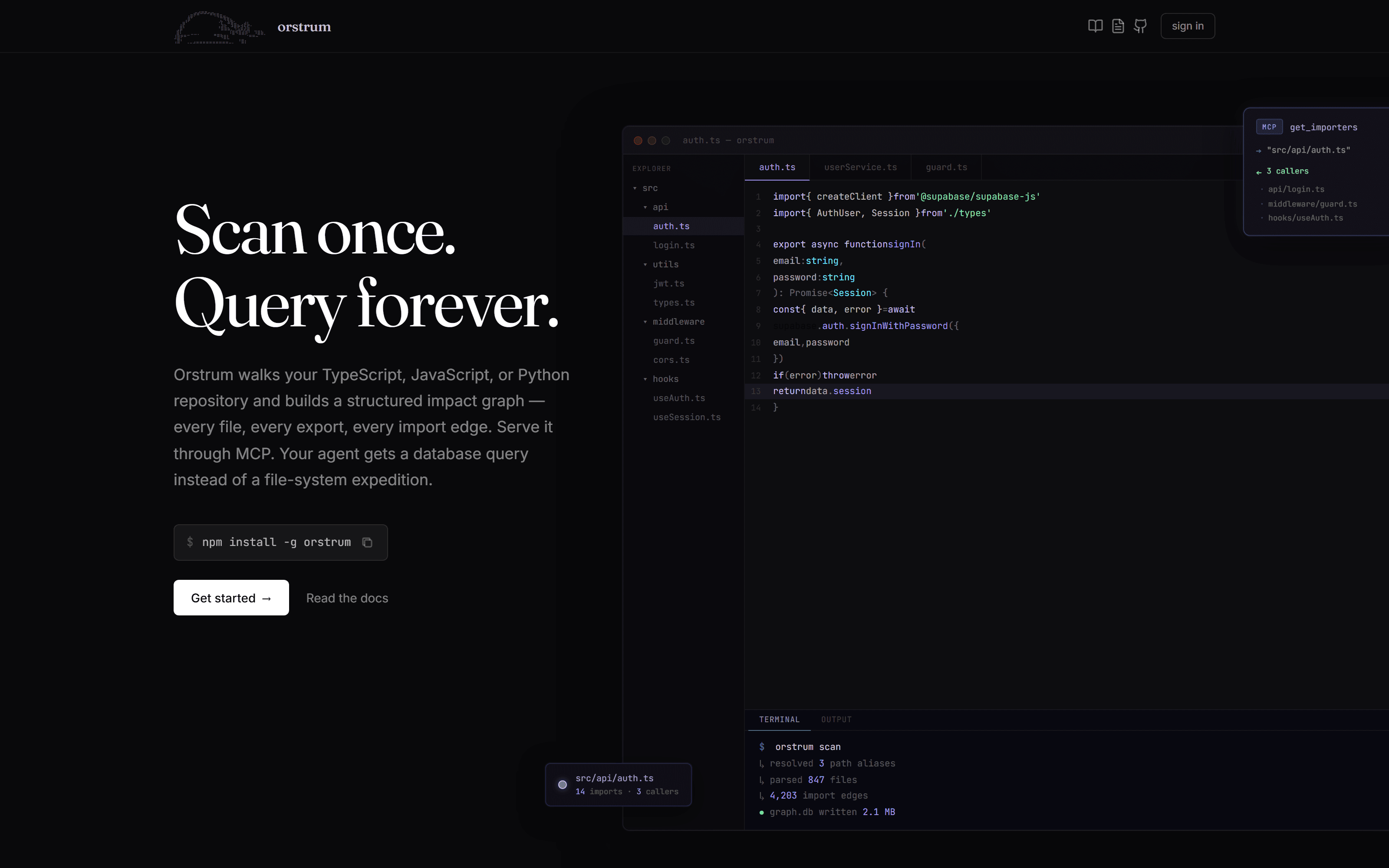Click 'get_importers' on the MCP card
Screen dimensions: 1389x868
point(1323,128)
